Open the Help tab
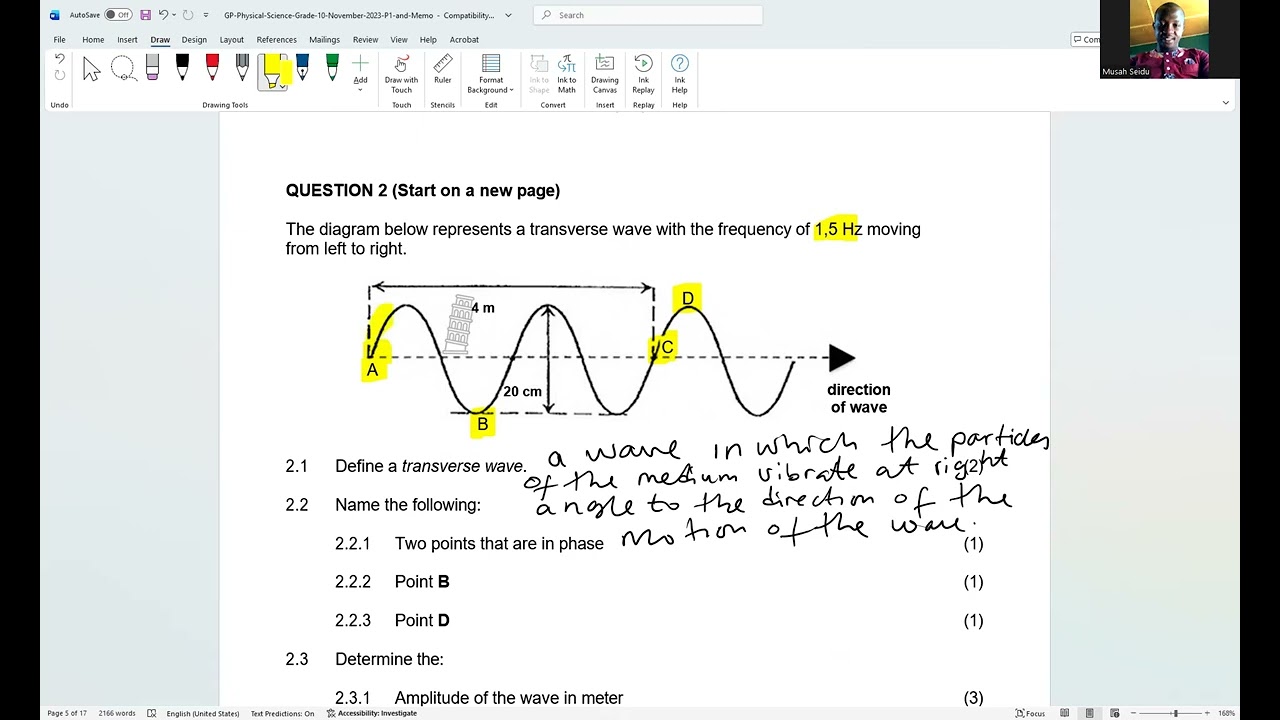This screenshot has height=720, width=1280. 428,40
